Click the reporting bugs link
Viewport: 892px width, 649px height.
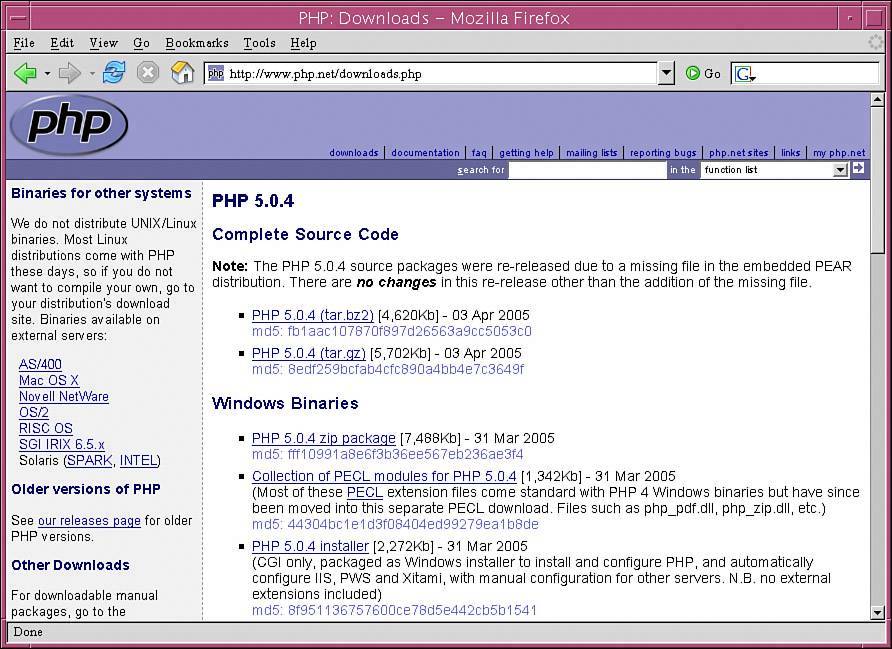(x=663, y=152)
